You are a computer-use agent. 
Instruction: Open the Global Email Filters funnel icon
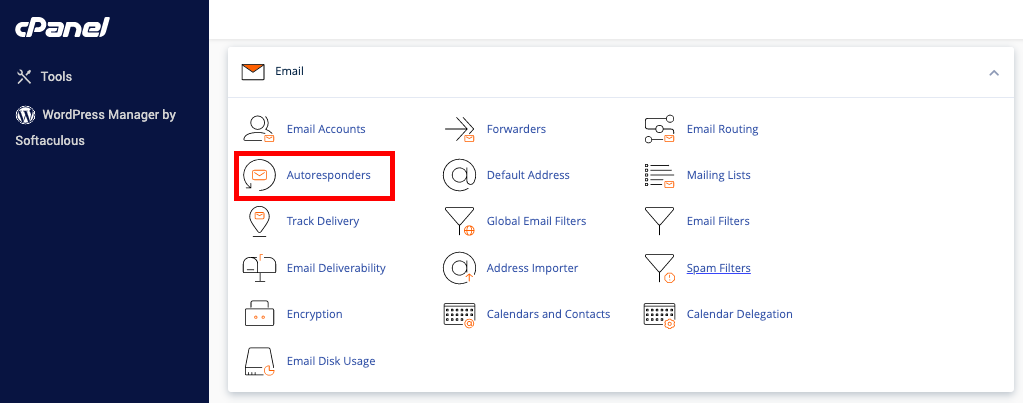459,221
